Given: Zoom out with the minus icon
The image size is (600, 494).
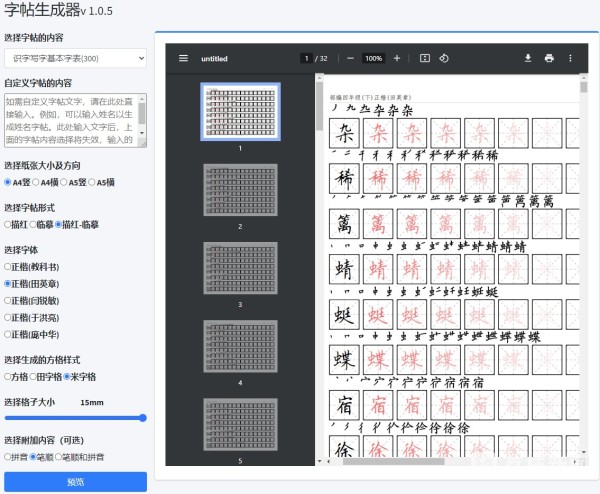Looking at the screenshot, I should click(x=350, y=58).
